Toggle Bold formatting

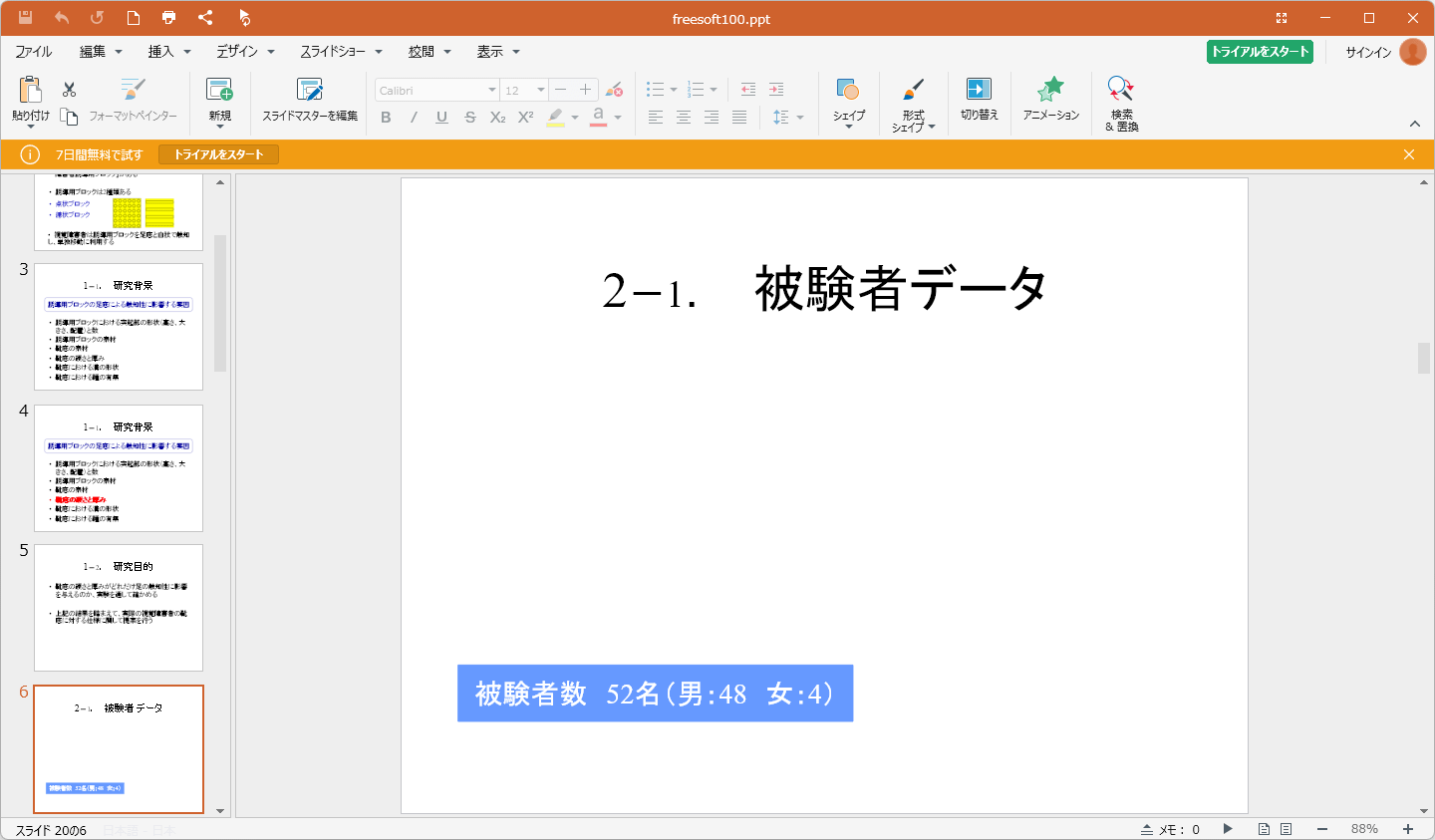[x=386, y=118]
